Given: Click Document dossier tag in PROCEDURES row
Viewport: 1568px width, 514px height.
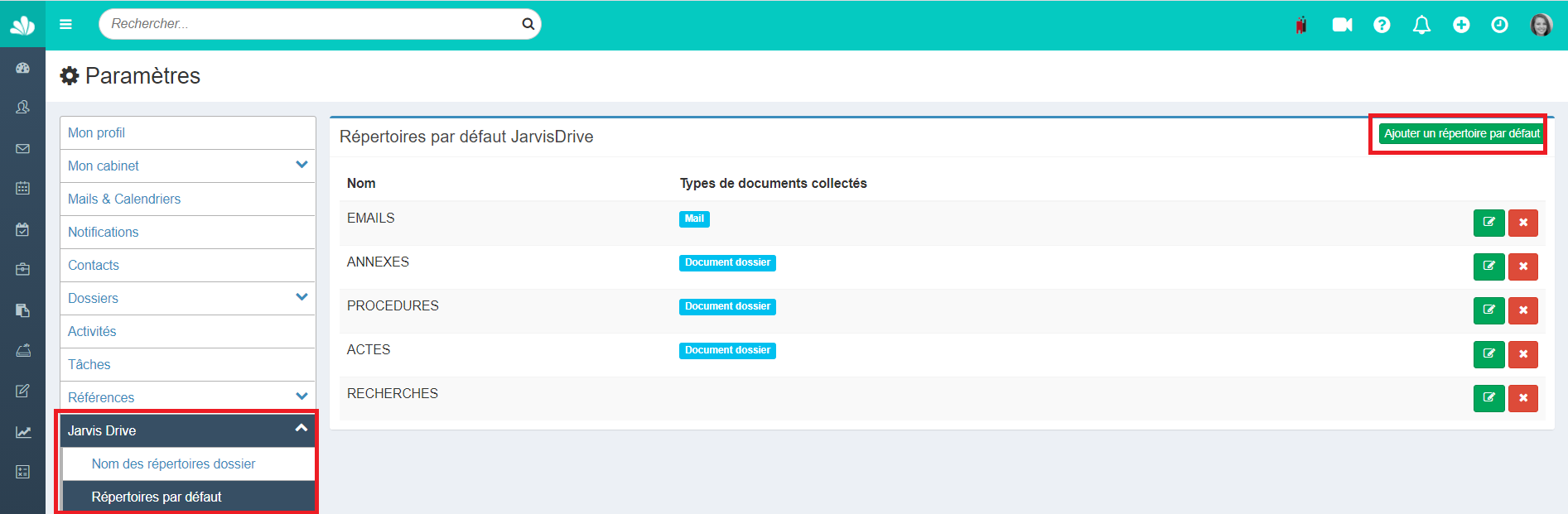Looking at the screenshot, I should pos(727,306).
